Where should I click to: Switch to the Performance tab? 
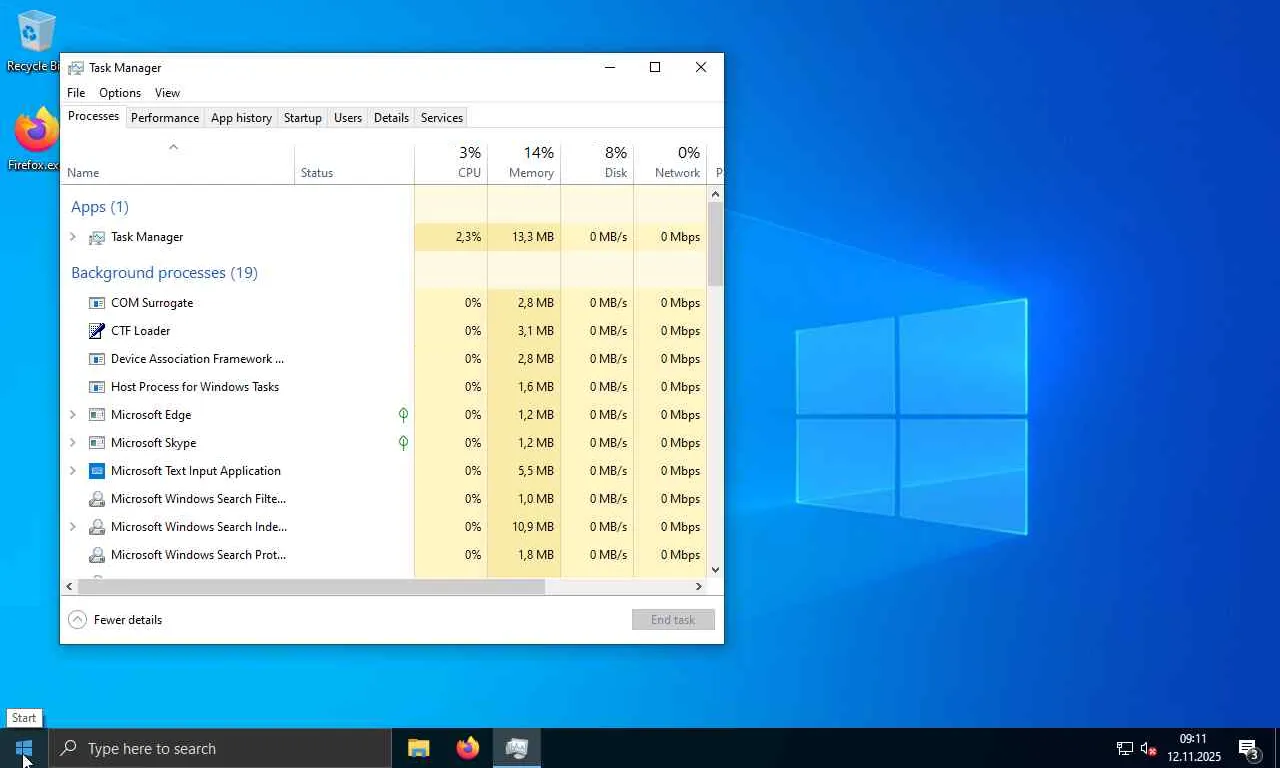[165, 118]
